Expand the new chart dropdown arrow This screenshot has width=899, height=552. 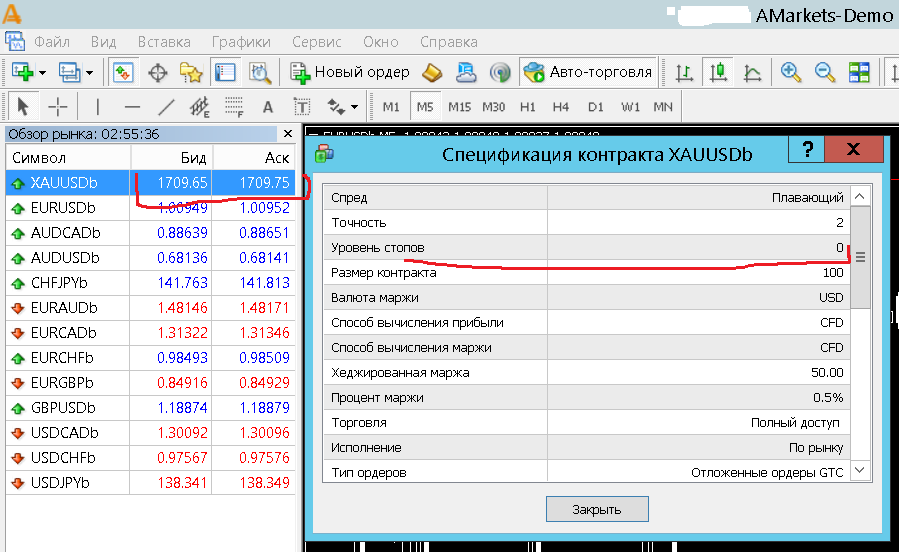(x=42, y=73)
